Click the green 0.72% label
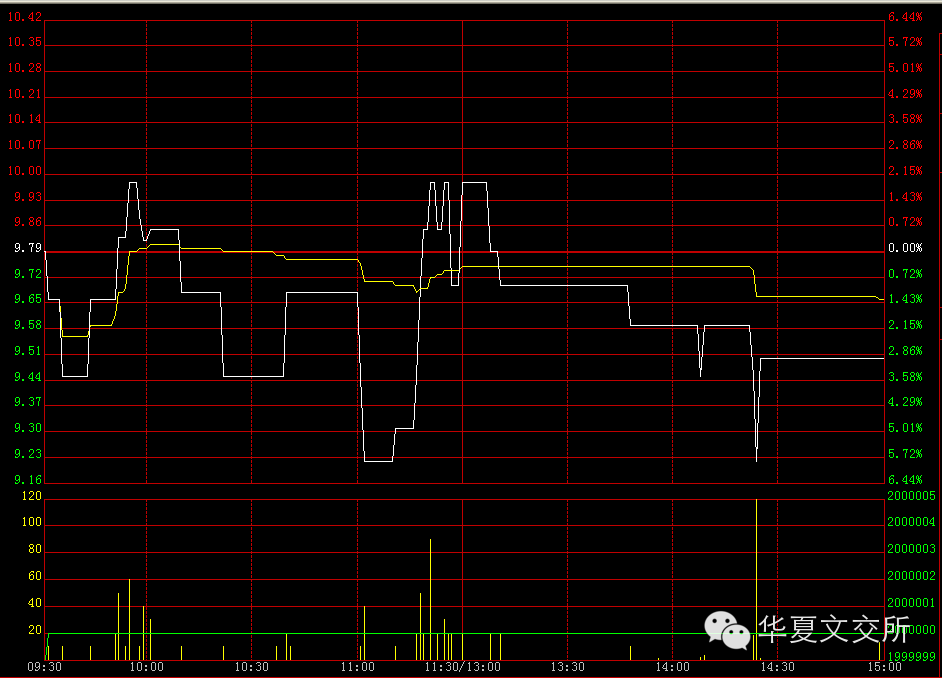 [x=905, y=274]
